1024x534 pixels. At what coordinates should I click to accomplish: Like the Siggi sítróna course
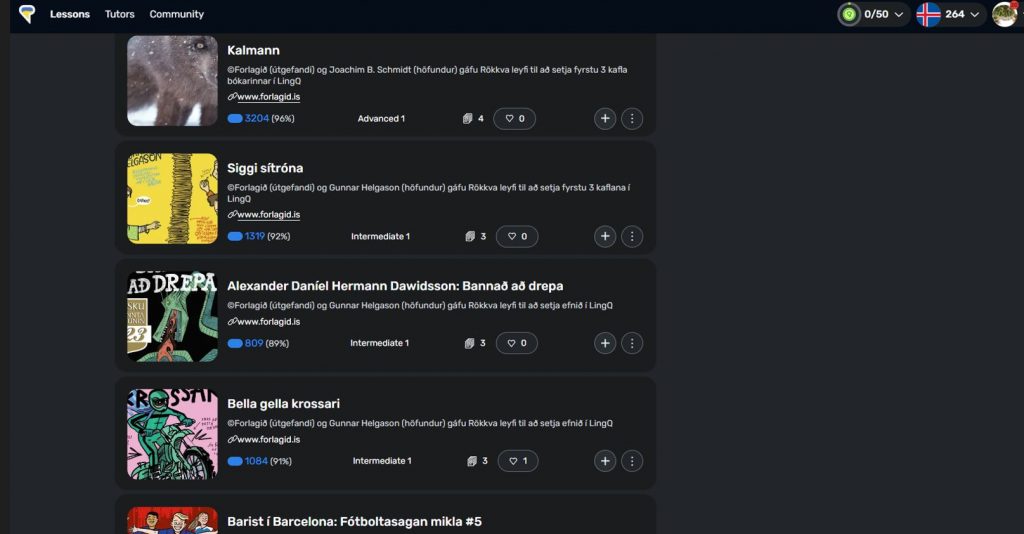(517, 236)
